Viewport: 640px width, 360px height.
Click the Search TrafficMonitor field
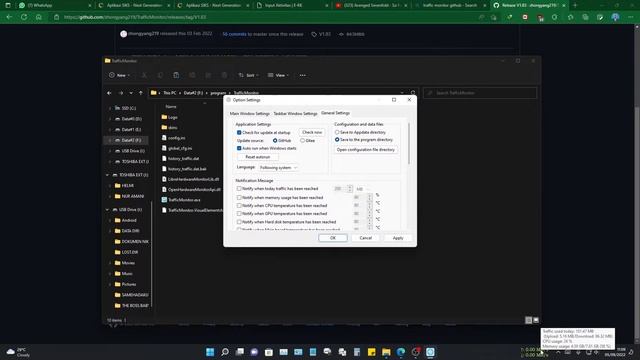[x=480, y=93]
